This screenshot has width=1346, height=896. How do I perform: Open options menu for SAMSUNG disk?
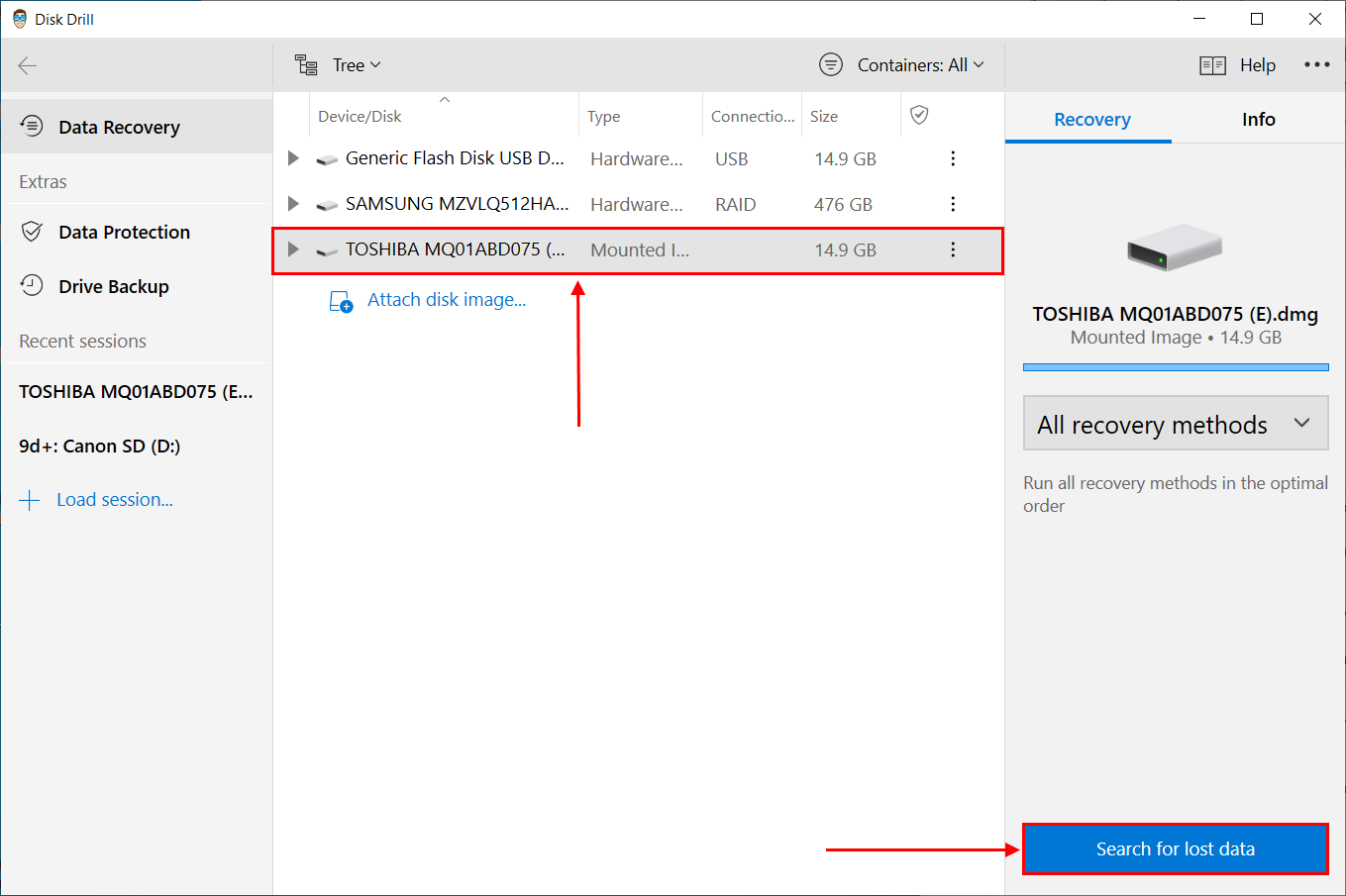[953, 204]
